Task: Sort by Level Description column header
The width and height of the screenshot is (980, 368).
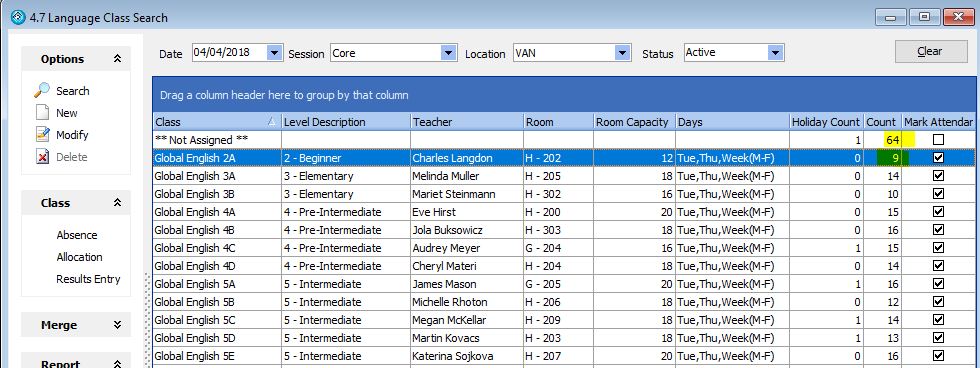Action: 346,122
